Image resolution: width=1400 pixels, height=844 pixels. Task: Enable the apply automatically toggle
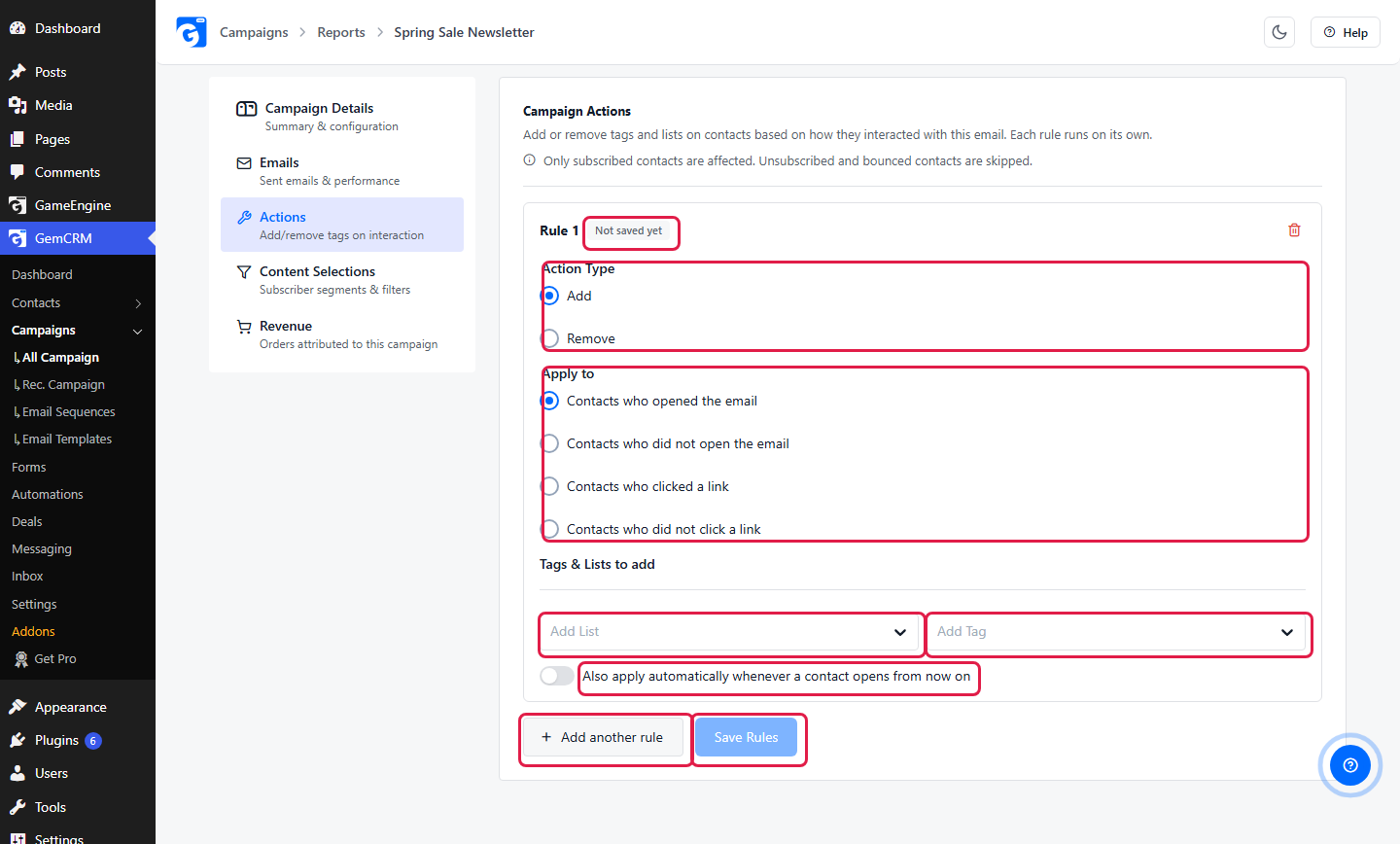(x=557, y=676)
